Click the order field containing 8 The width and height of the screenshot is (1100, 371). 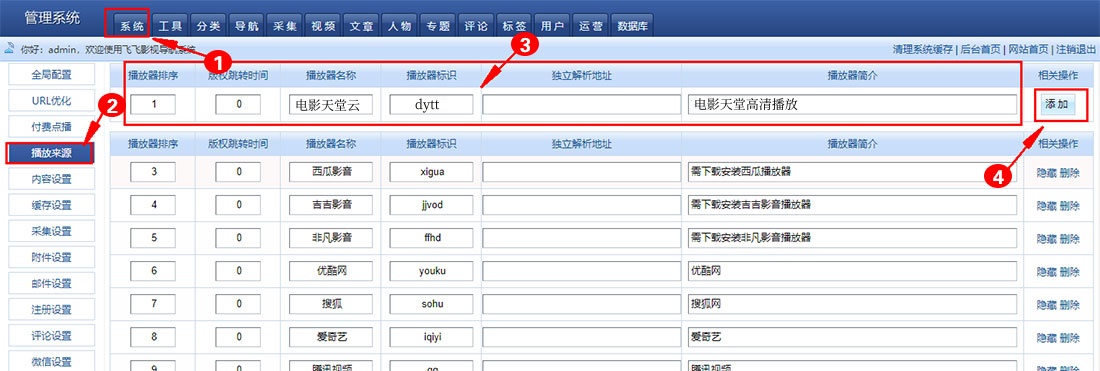coord(153,337)
